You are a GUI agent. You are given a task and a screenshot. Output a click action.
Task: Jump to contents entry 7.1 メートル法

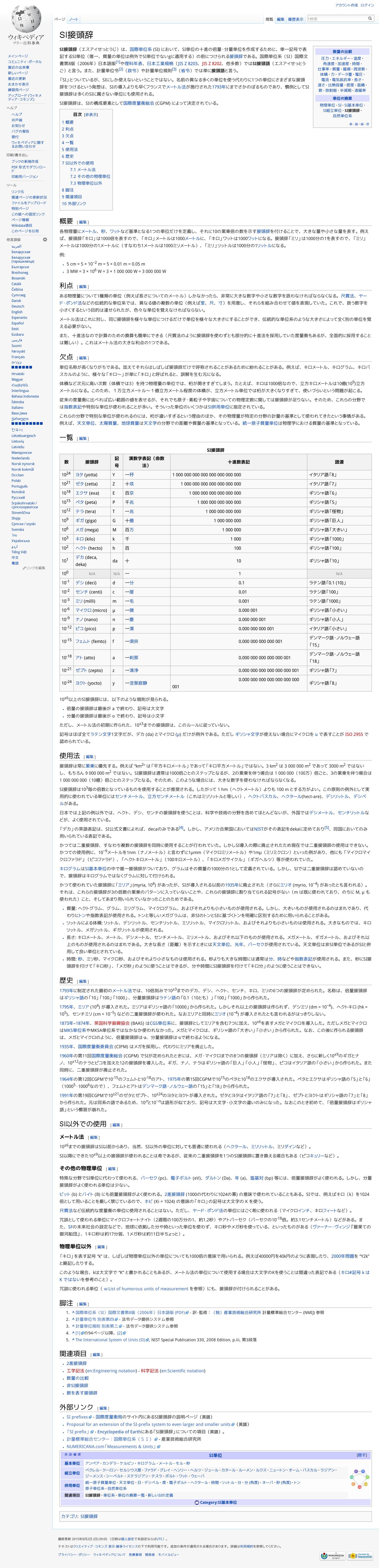82,170
